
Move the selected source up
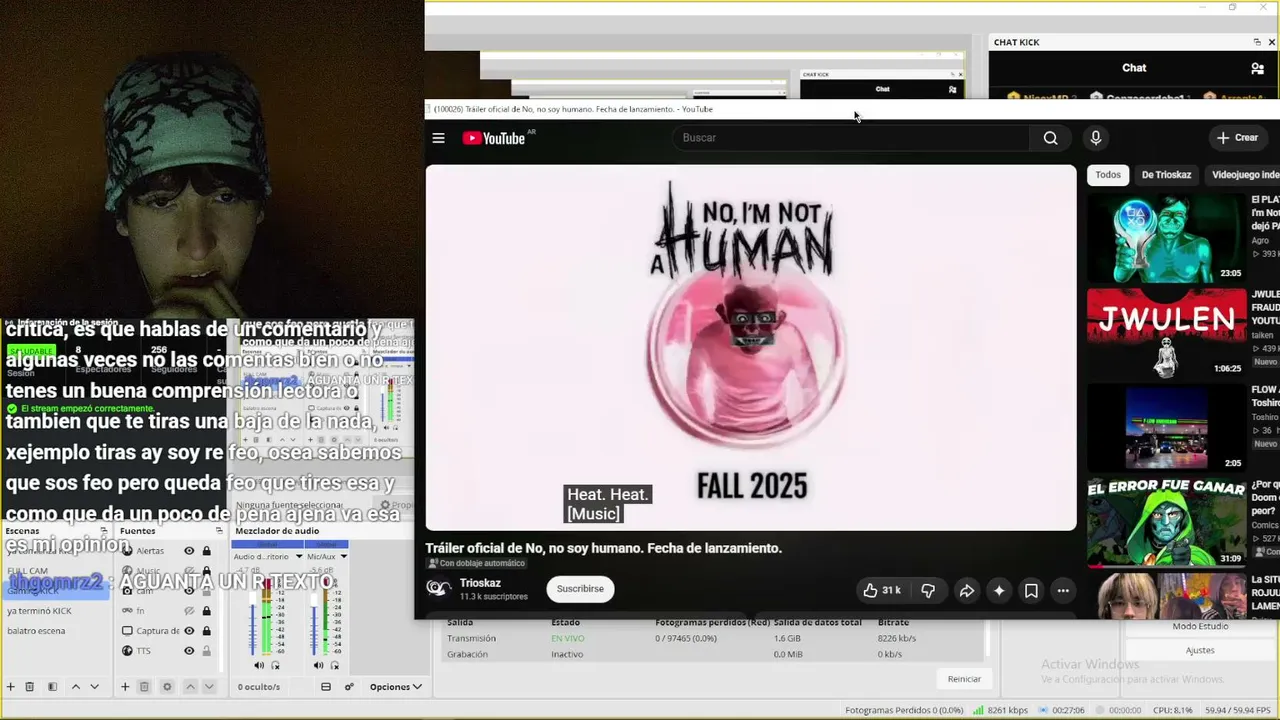190,687
